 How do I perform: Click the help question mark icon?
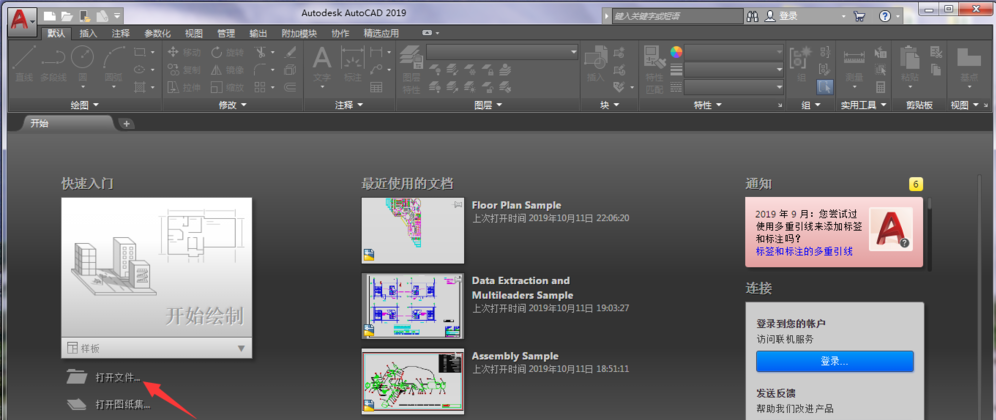(x=884, y=16)
